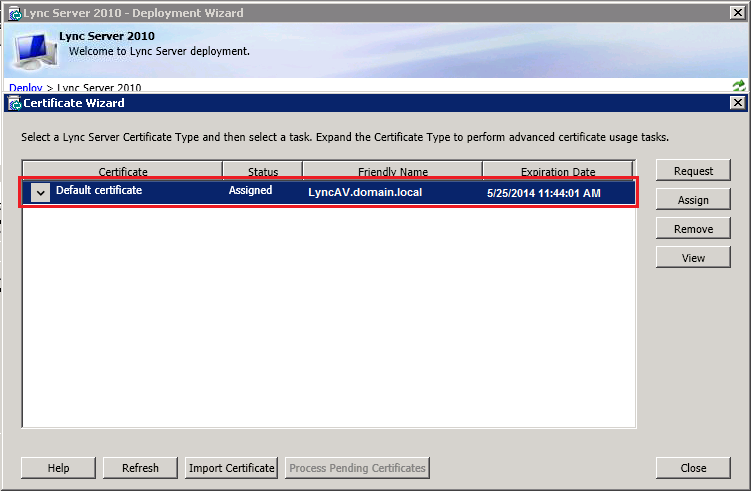Viewport: 751px width, 491px height.
Task: Click the Lync Server computer icon
Action: [34, 51]
